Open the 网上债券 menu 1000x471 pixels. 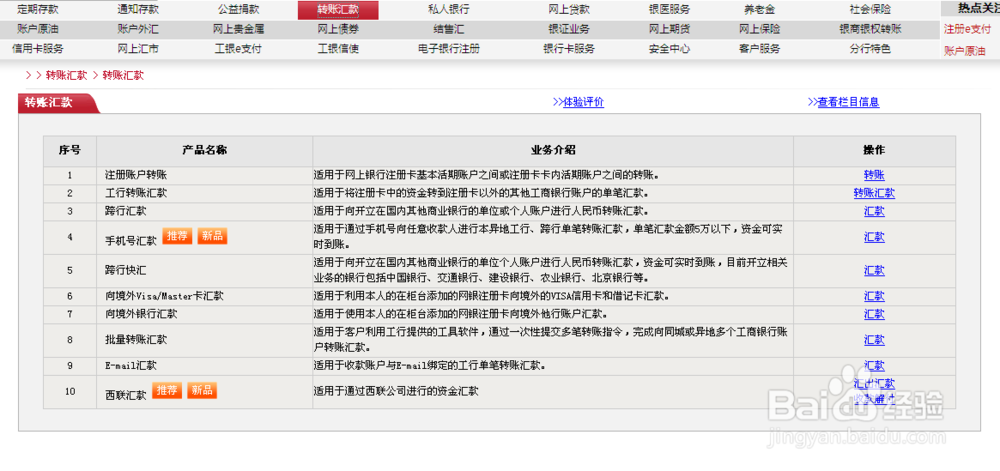click(x=338, y=29)
